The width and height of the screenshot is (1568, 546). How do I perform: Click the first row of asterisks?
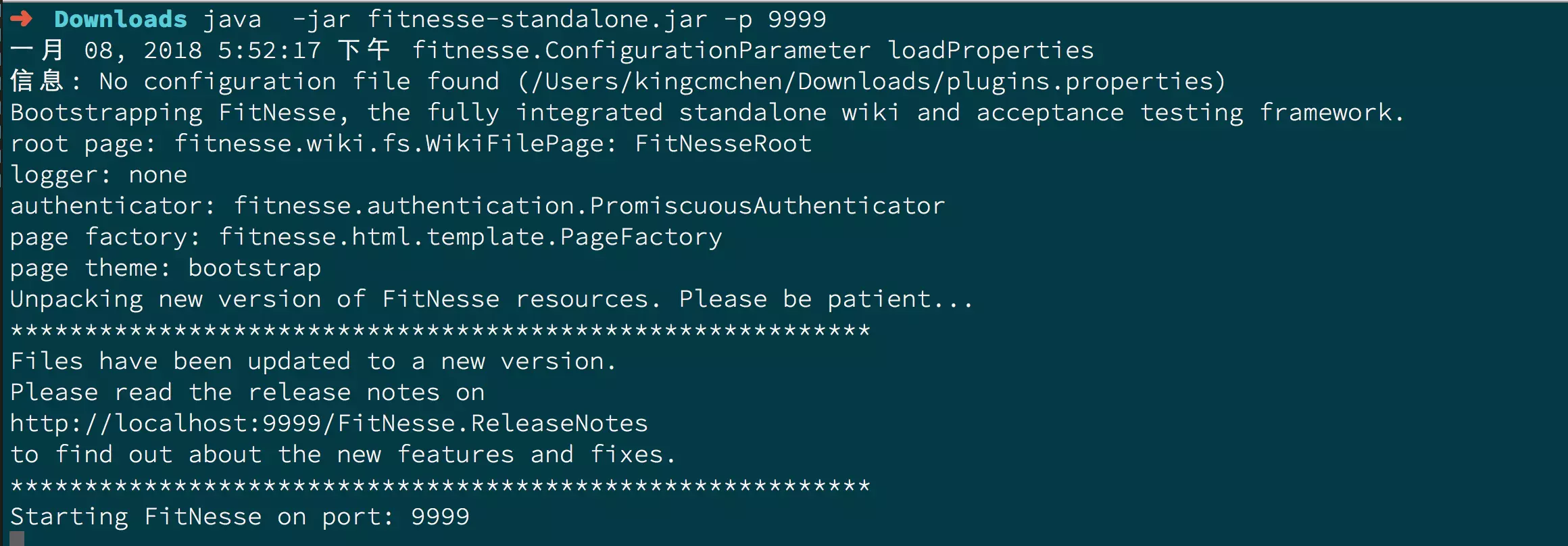point(441,330)
